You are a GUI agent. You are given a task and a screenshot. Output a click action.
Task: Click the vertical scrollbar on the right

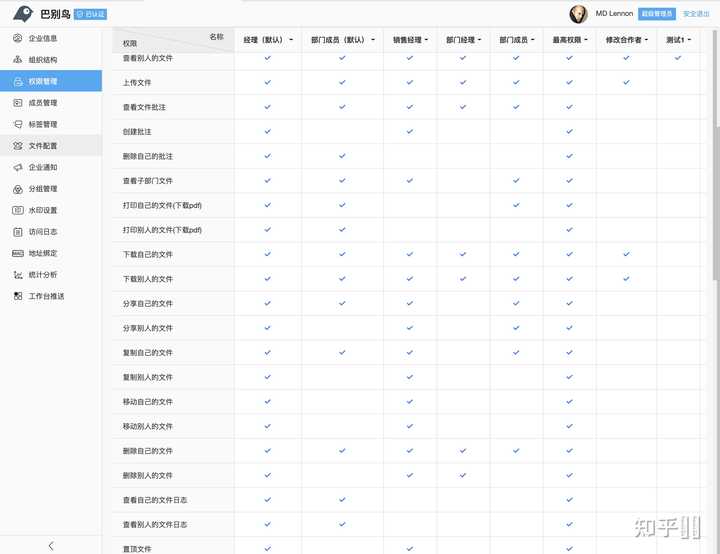[716, 154]
